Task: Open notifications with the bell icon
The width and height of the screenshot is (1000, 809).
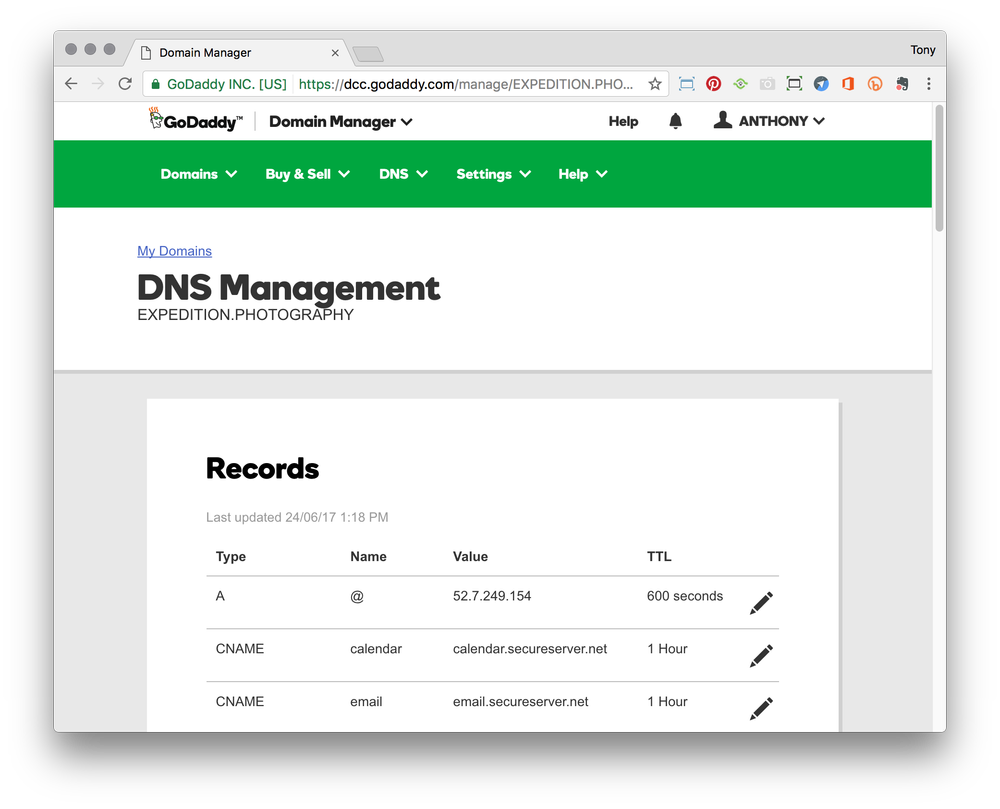Action: (x=675, y=121)
